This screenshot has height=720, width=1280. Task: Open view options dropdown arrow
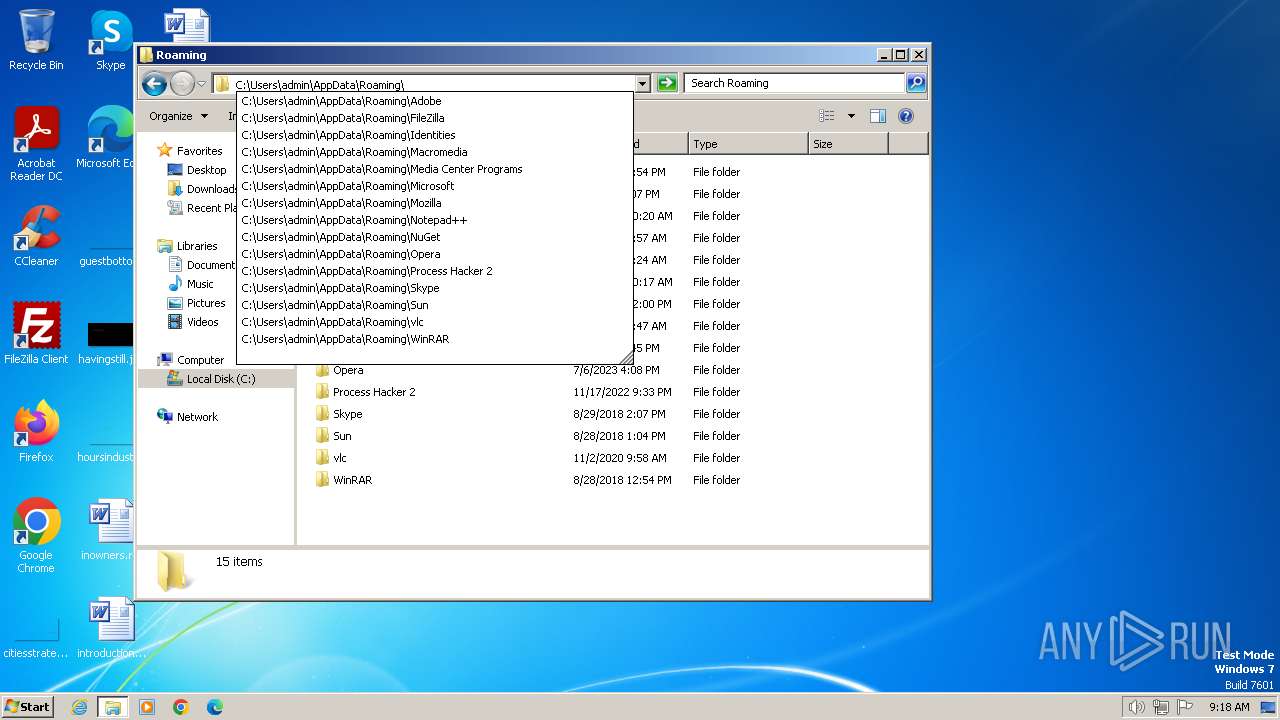tap(851, 116)
